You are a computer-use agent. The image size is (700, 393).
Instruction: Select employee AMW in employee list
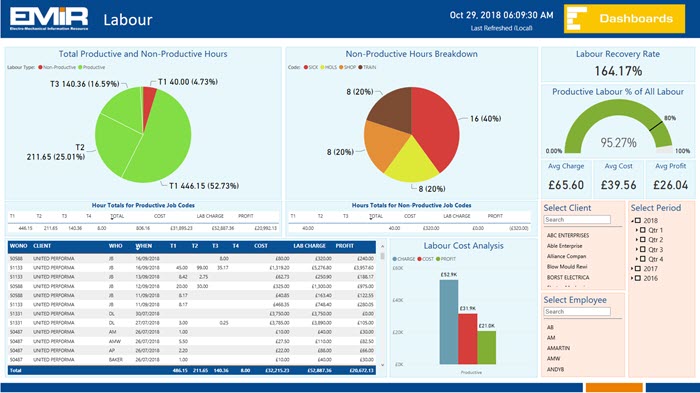tap(553, 359)
